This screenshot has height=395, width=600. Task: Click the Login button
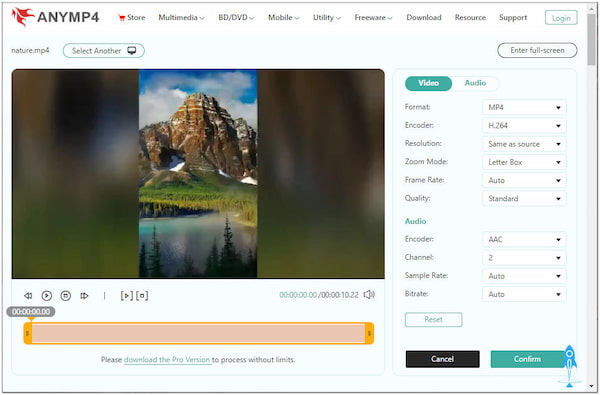point(561,18)
